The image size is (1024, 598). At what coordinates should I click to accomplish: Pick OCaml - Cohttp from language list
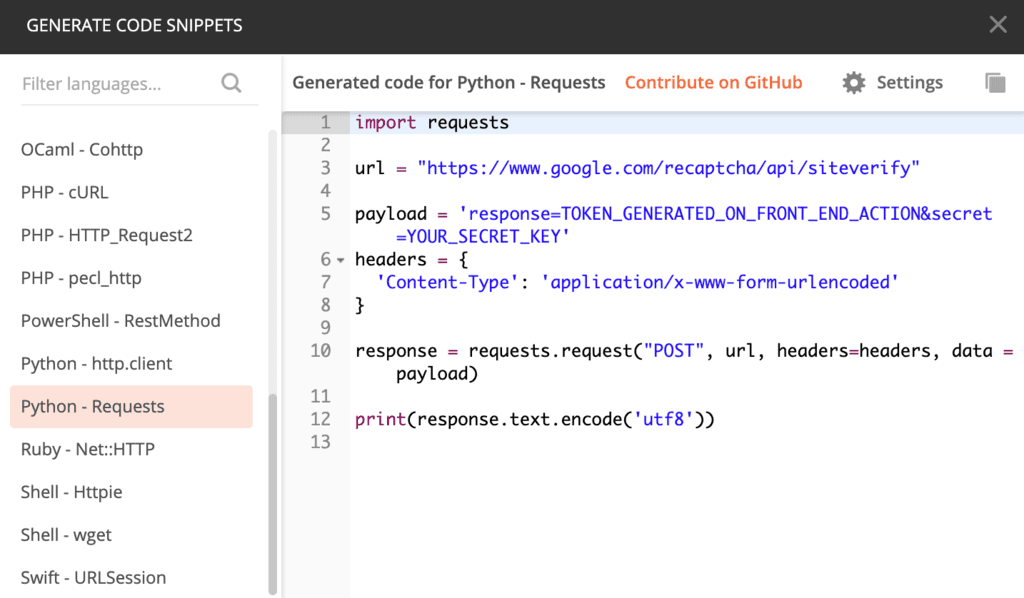coord(82,149)
